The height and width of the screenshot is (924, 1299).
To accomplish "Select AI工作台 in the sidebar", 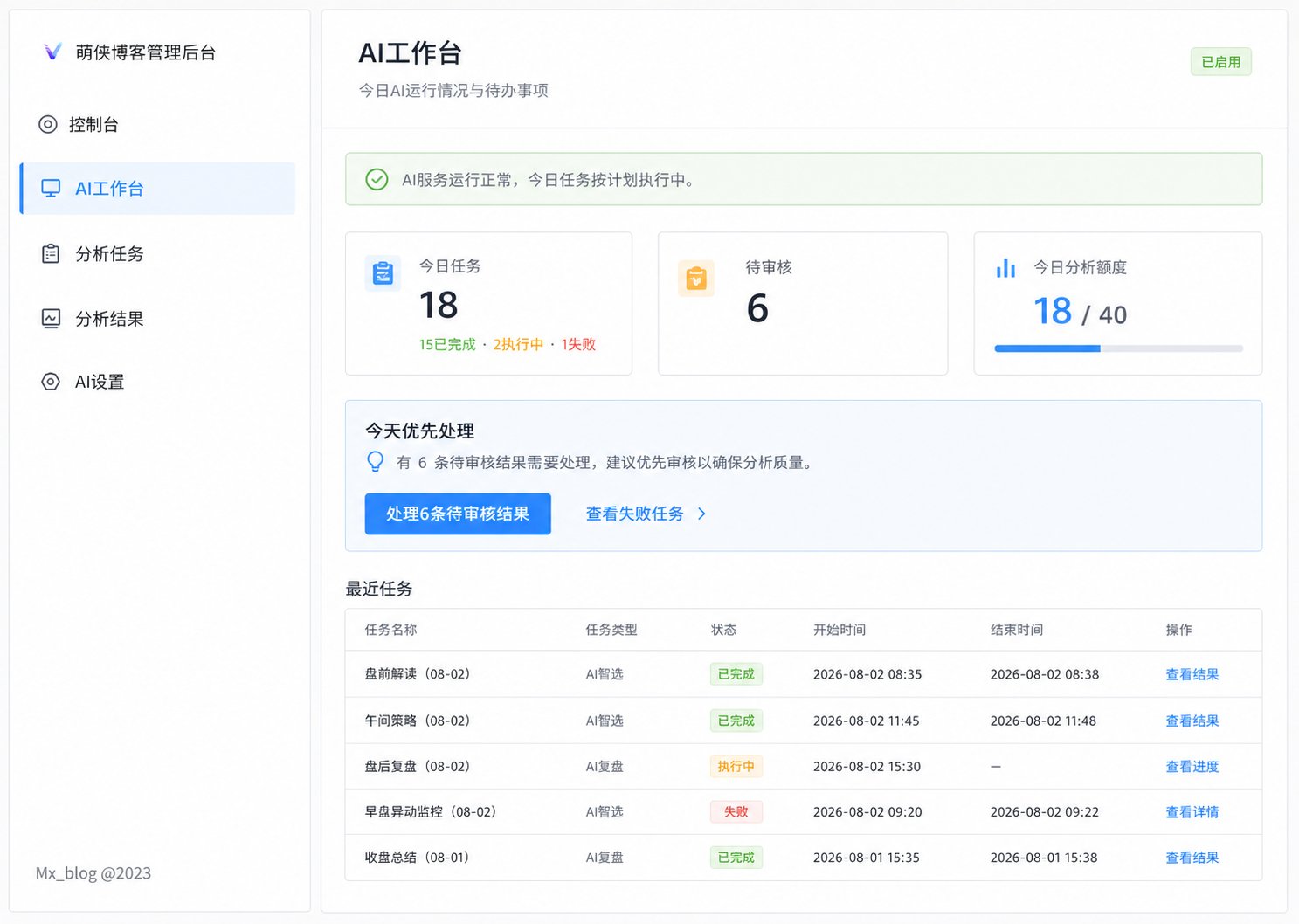I will tap(157, 188).
